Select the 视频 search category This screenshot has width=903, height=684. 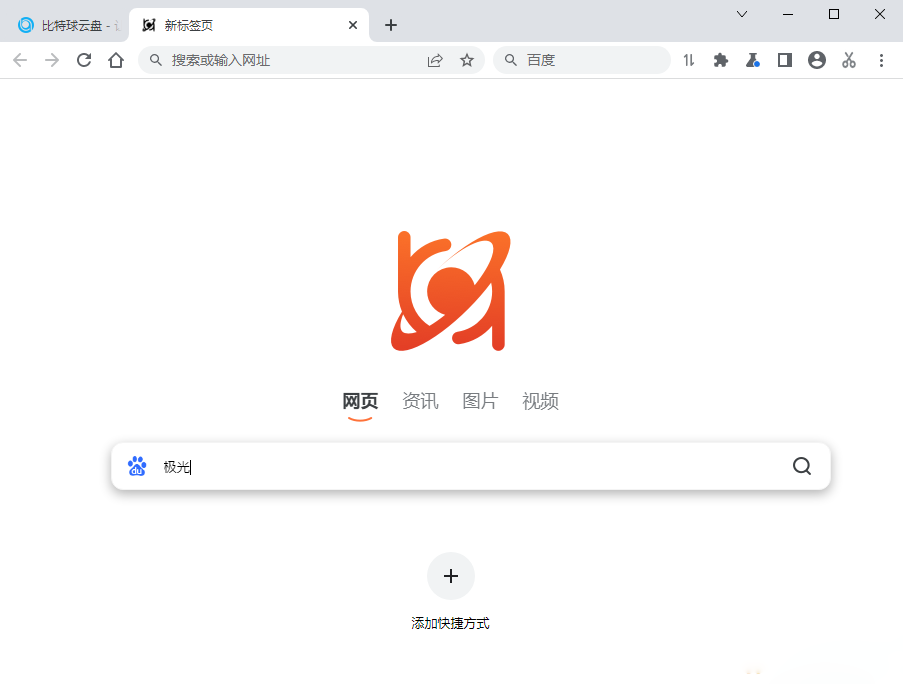point(540,401)
